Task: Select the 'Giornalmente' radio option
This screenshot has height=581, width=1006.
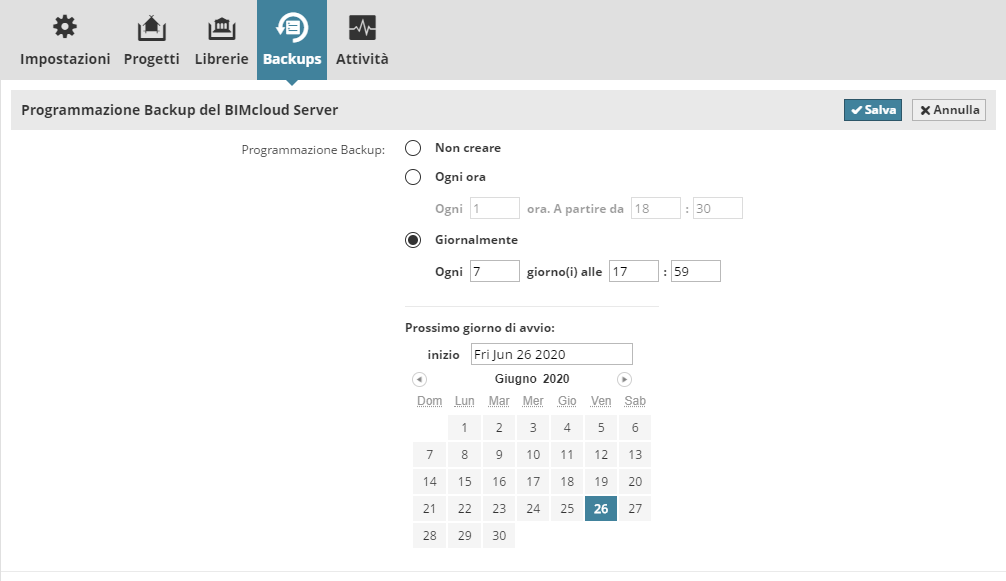Action: click(413, 240)
